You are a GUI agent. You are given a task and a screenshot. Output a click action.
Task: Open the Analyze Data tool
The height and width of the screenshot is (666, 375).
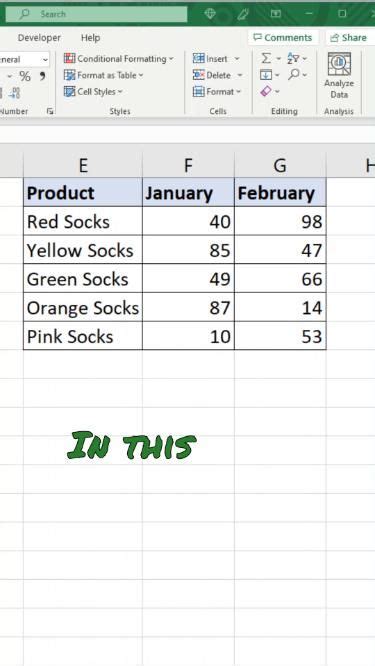point(339,77)
